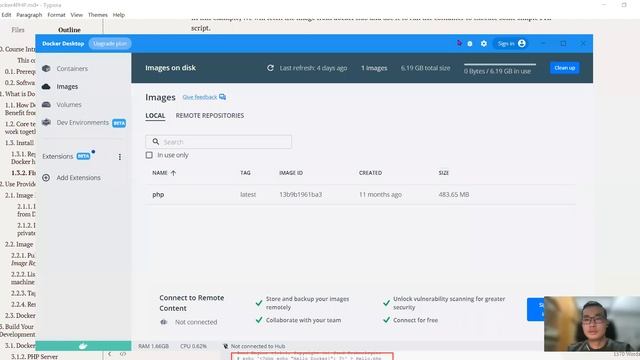Click the search magnifier icon

[156, 142]
